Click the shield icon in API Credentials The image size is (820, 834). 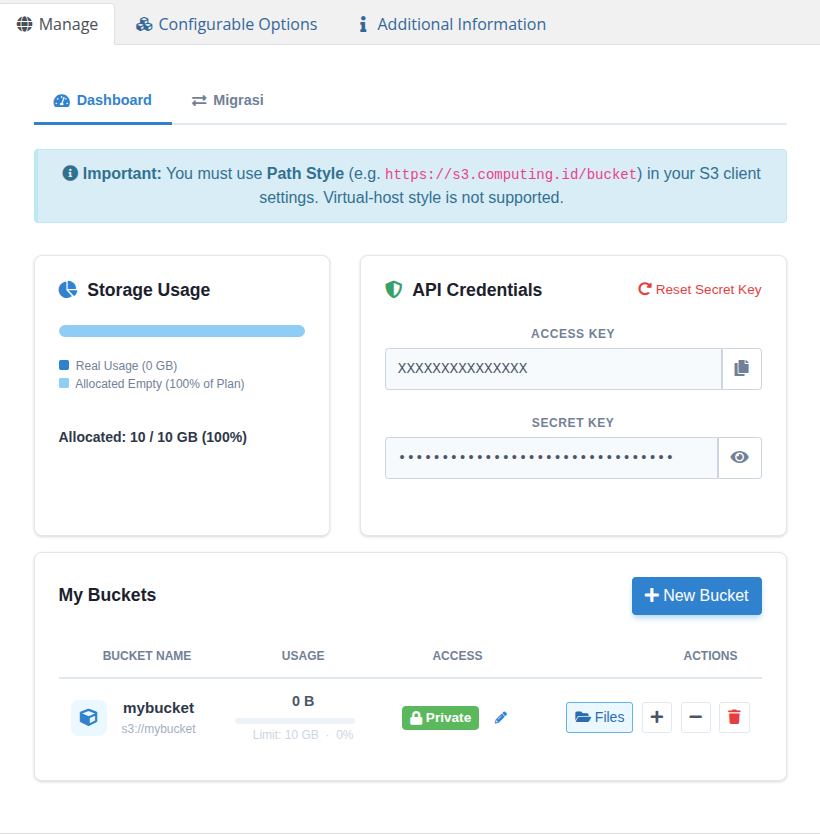click(x=393, y=289)
